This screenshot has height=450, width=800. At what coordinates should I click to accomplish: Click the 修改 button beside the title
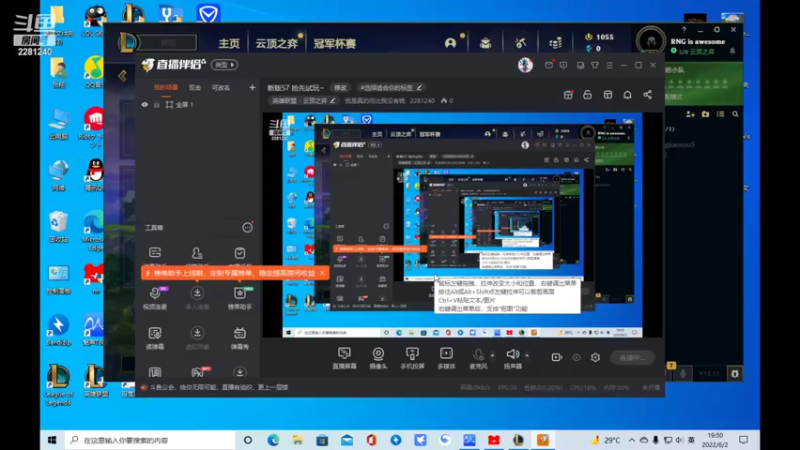(340, 88)
